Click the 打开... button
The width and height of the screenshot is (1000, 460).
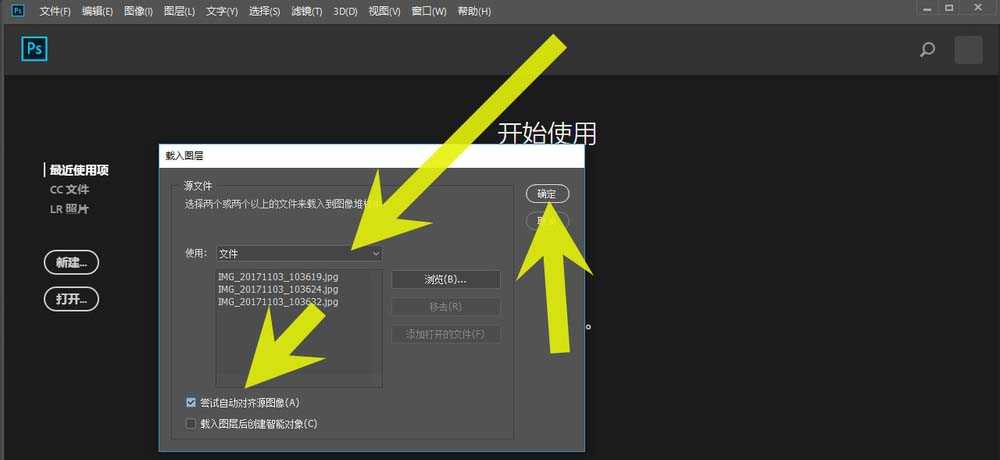(71, 298)
